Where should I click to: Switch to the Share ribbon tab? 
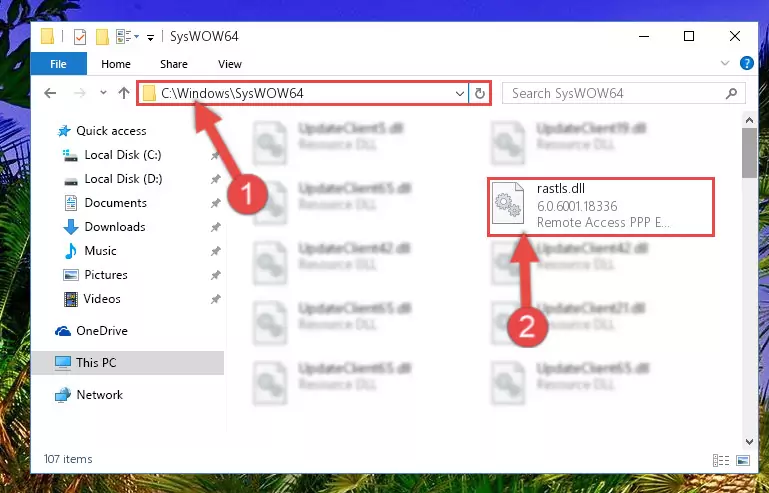point(174,64)
